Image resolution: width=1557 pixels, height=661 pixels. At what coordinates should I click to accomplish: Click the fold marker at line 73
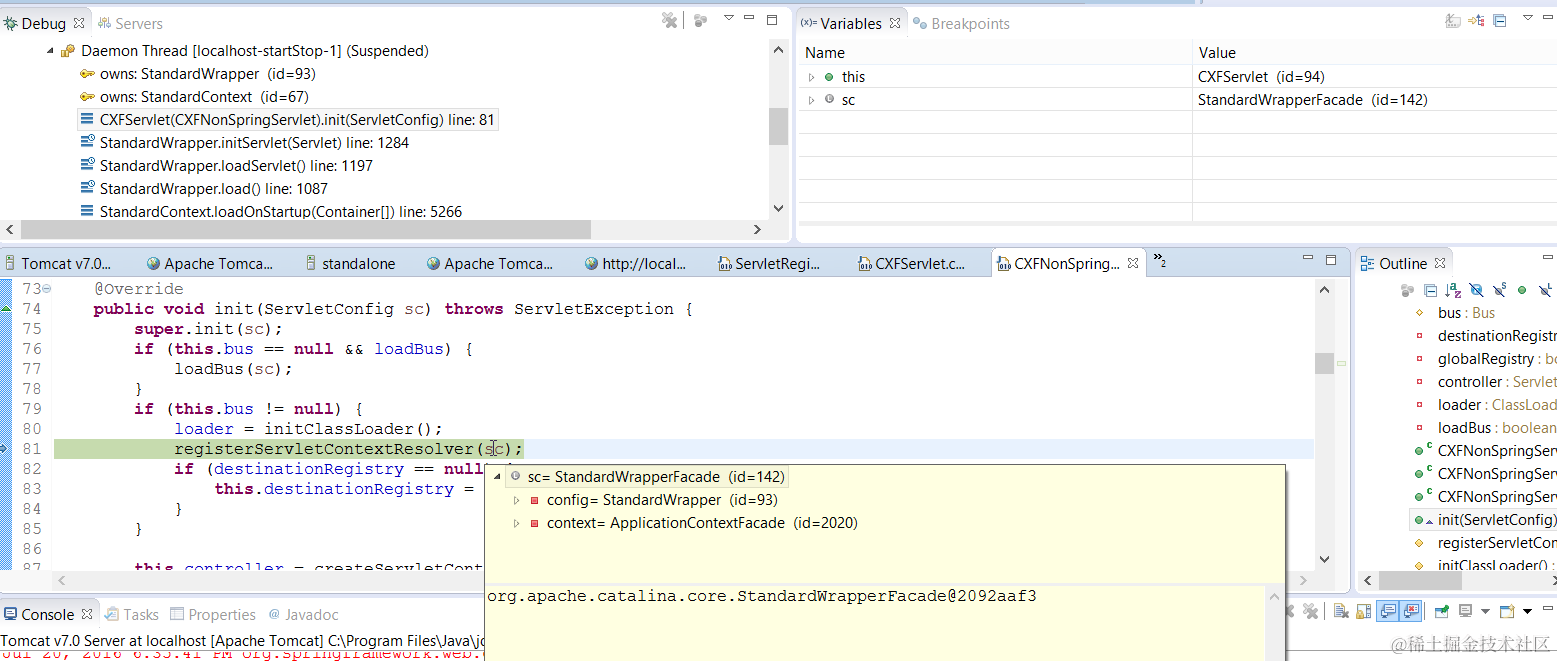pyautogui.click(x=47, y=289)
